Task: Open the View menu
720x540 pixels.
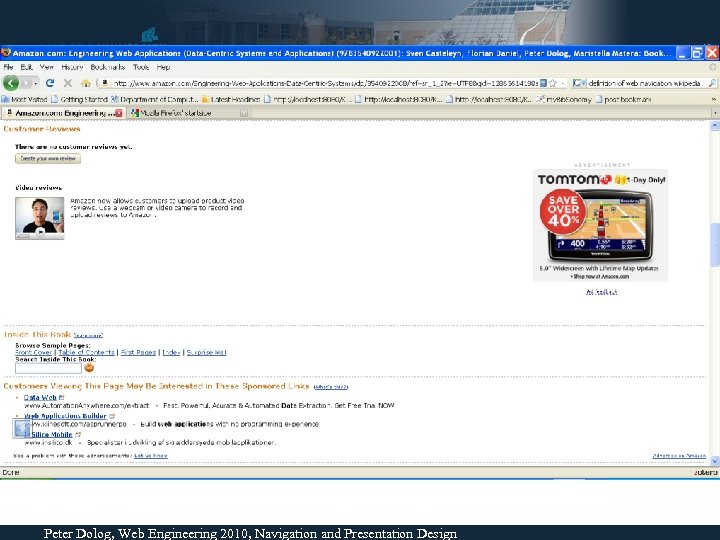Action: click(x=46, y=67)
